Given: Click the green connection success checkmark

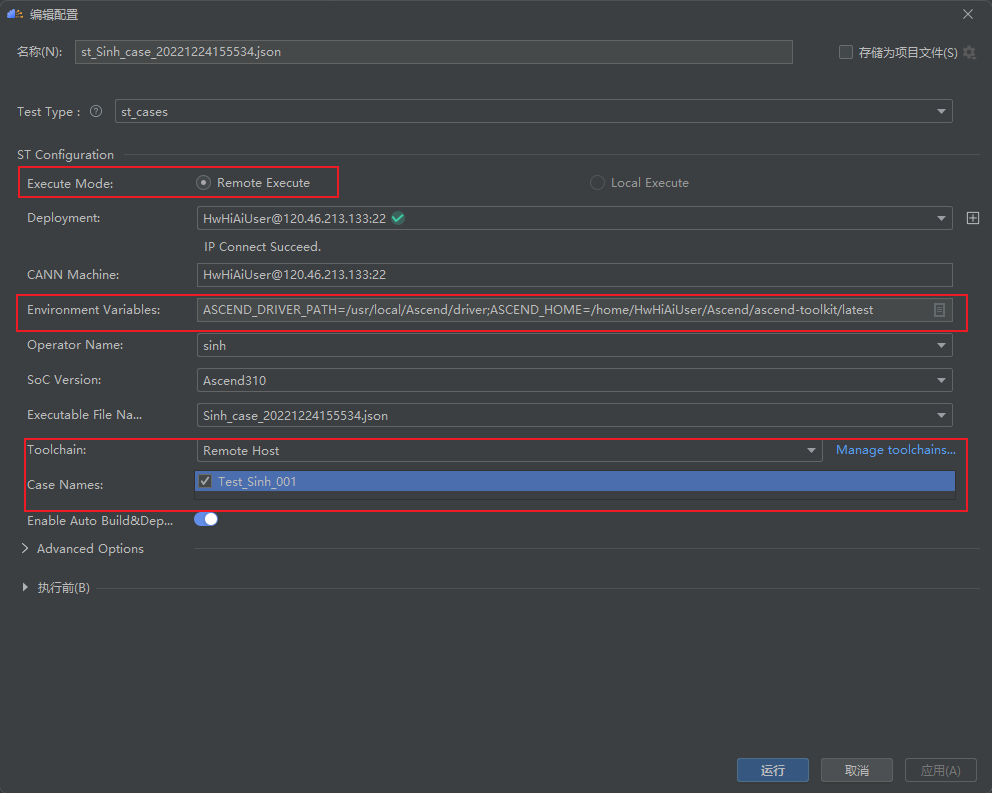Looking at the screenshot, I should pos(398,218).
